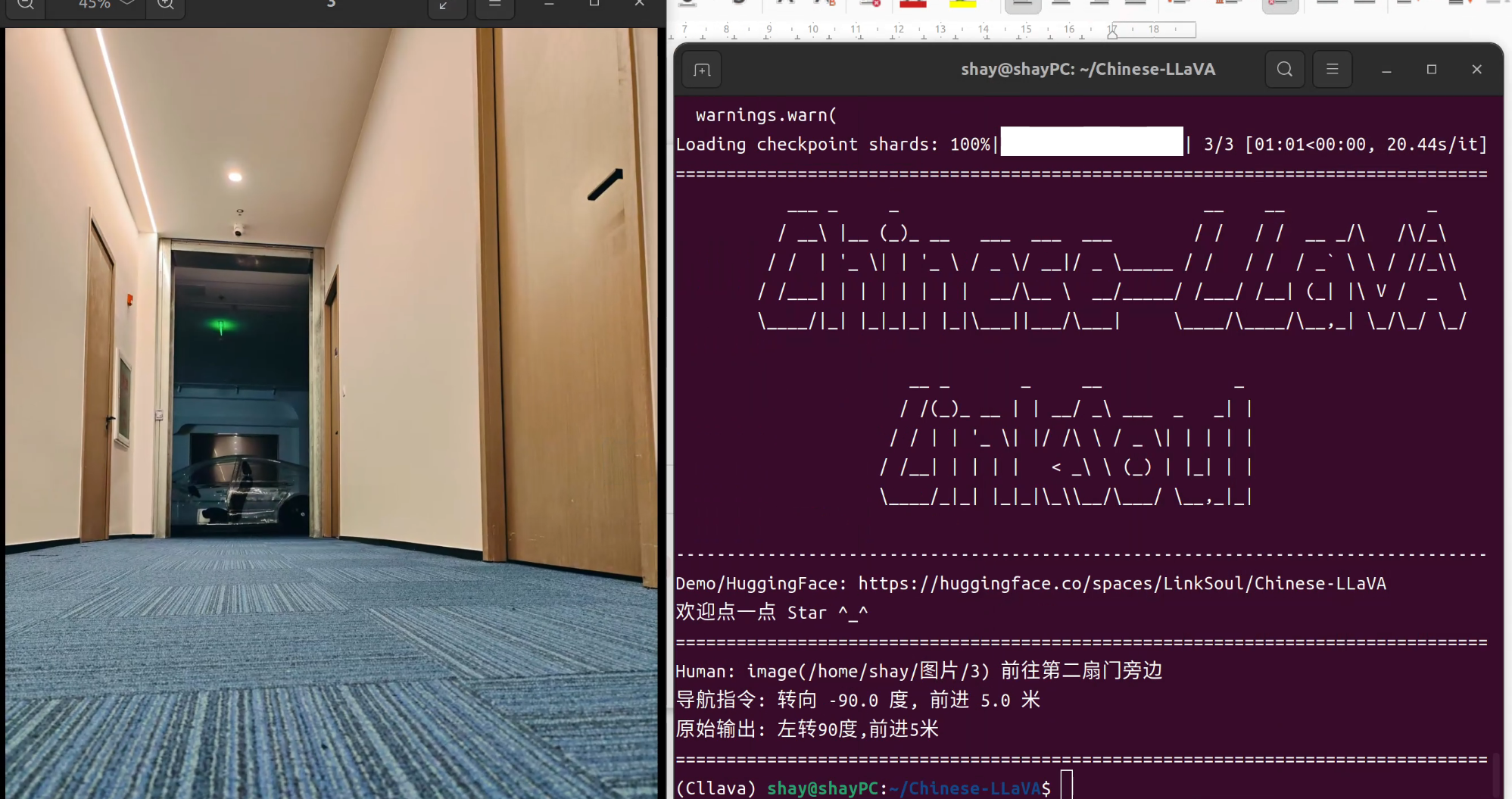
Task: Click the 'Chinese-LLaVA' folder name in the terminal prompt
Action: (974, 788)
